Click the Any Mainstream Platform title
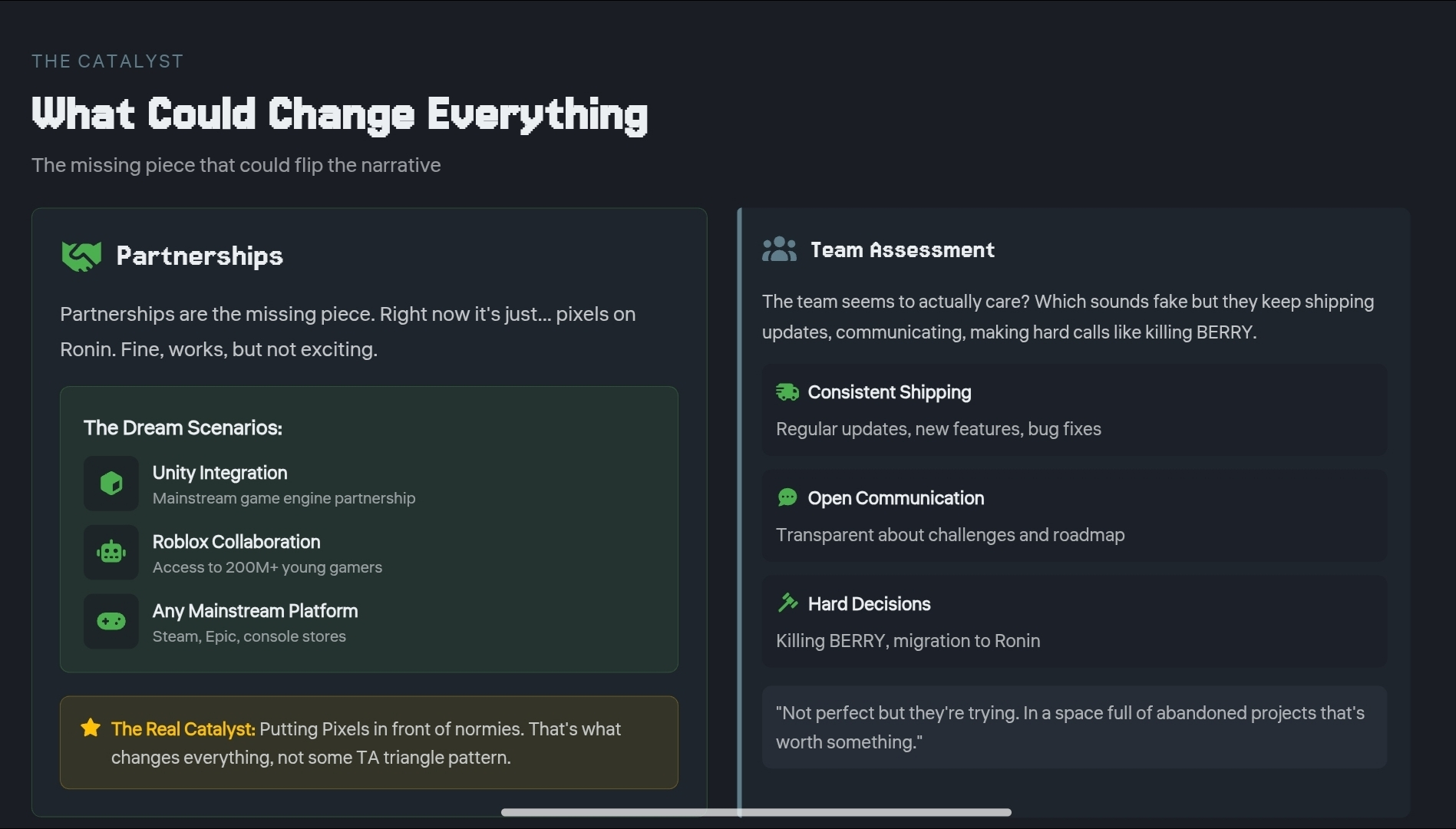This screenshot has height=829, width=1456. [255, 611]
